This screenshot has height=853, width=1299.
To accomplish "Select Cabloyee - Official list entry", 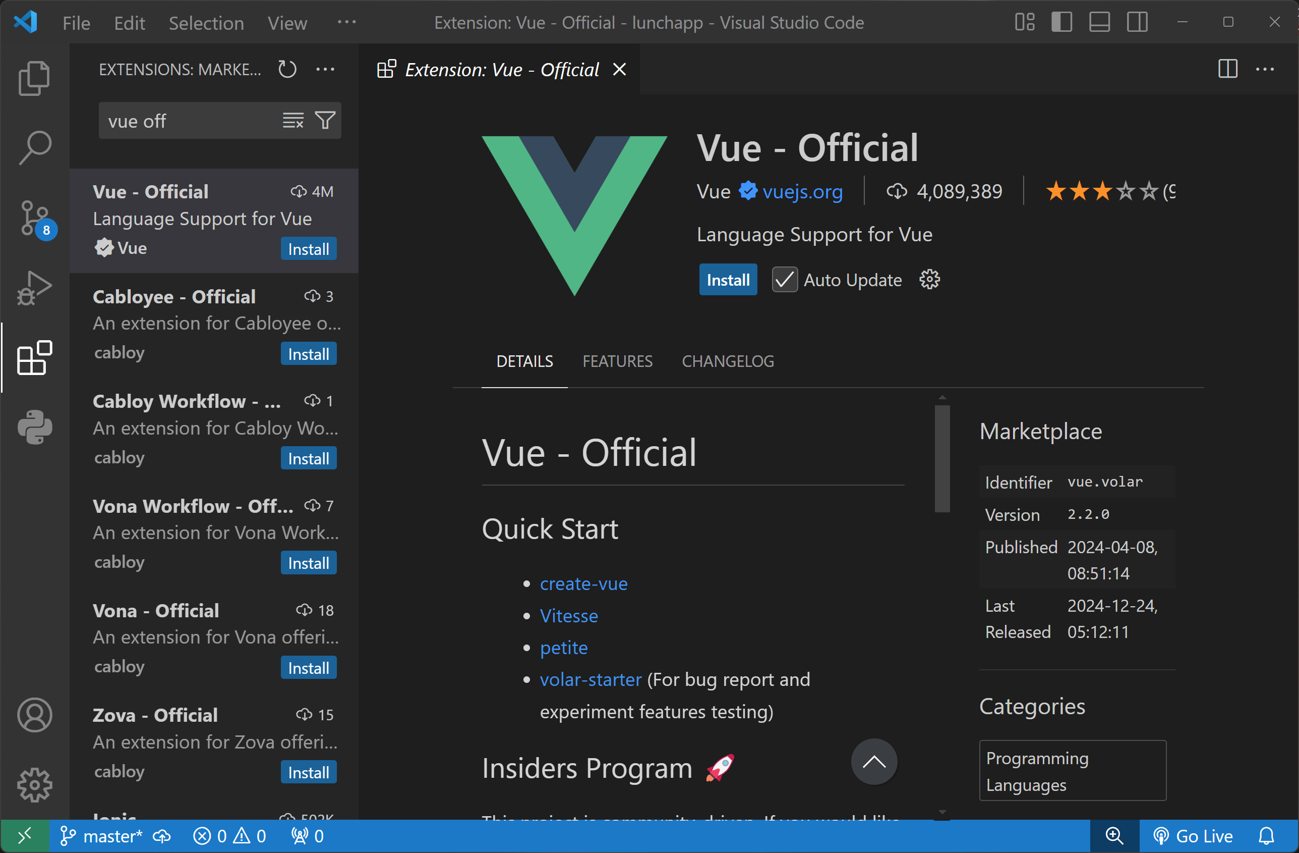I will click(x=214, y=325).
